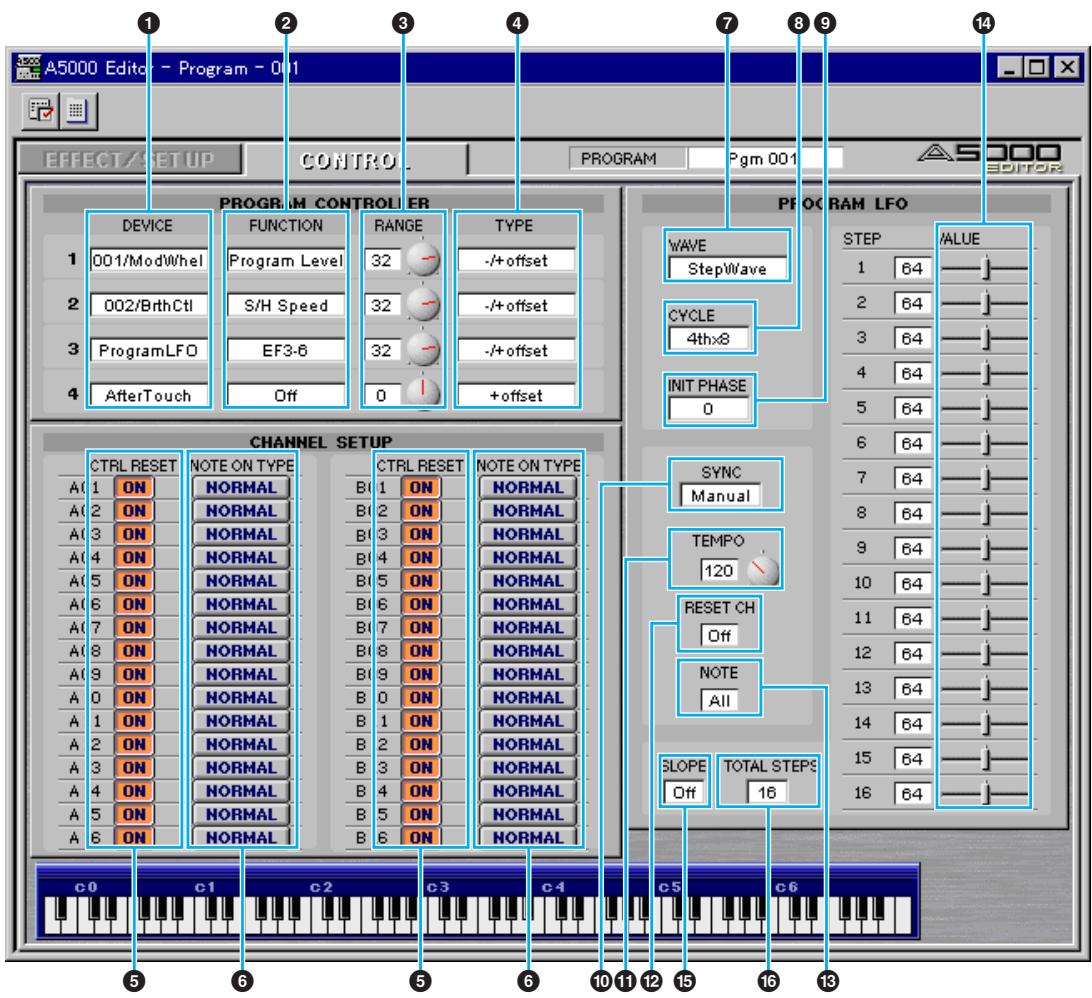Open the EF3-6 function dropdown
The height and width of the screenshot is (998, 1092).
286,350
